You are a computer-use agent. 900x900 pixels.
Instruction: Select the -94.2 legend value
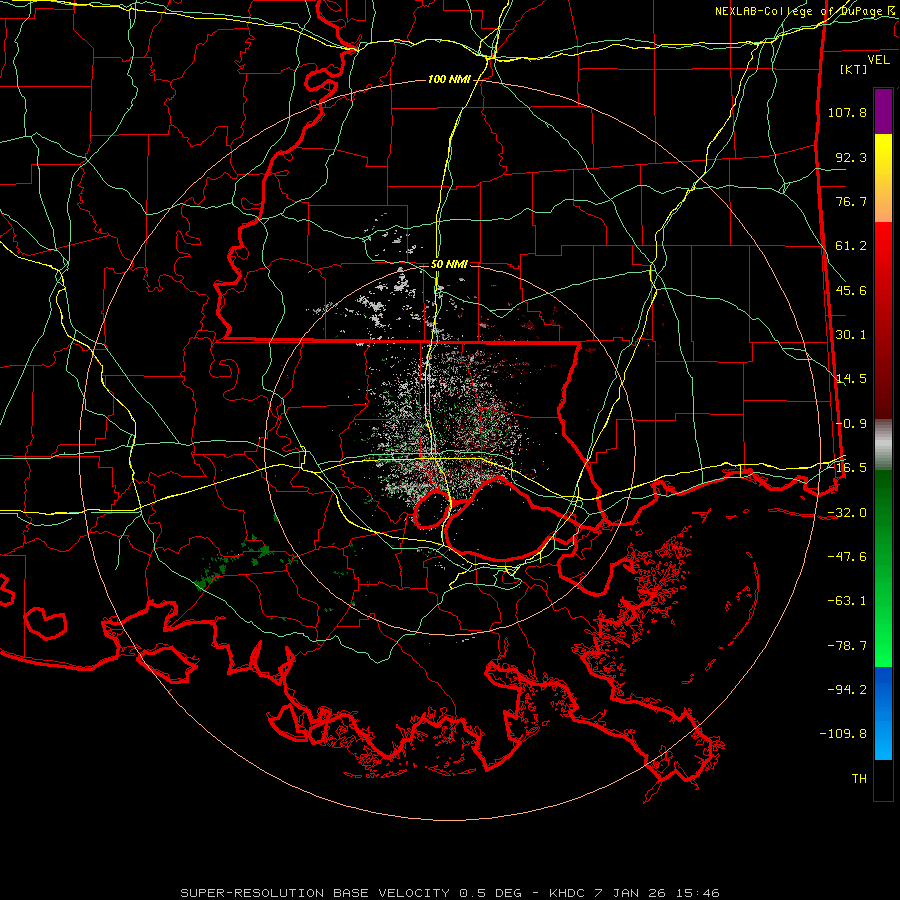click(x=847, y=690)
